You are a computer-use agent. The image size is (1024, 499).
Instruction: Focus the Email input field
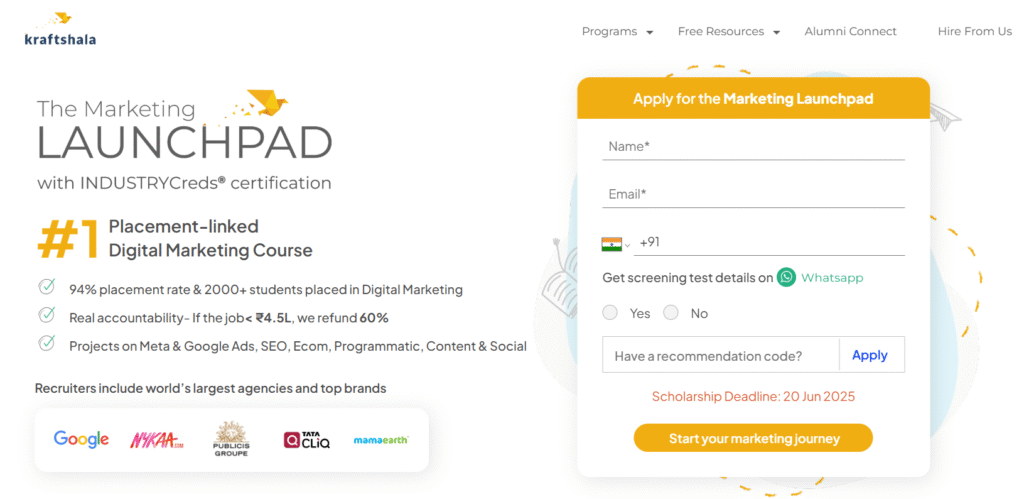[753, 195]
